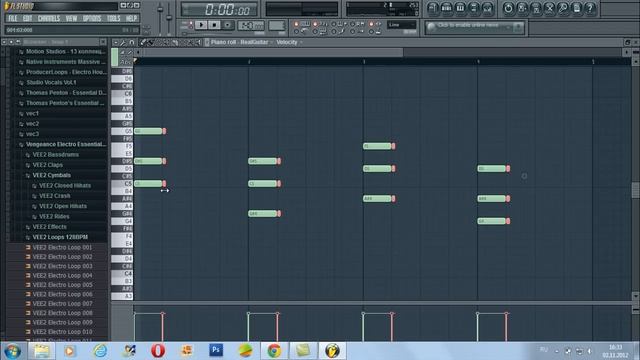Click Photoshop icon in the taskbar

216,350
